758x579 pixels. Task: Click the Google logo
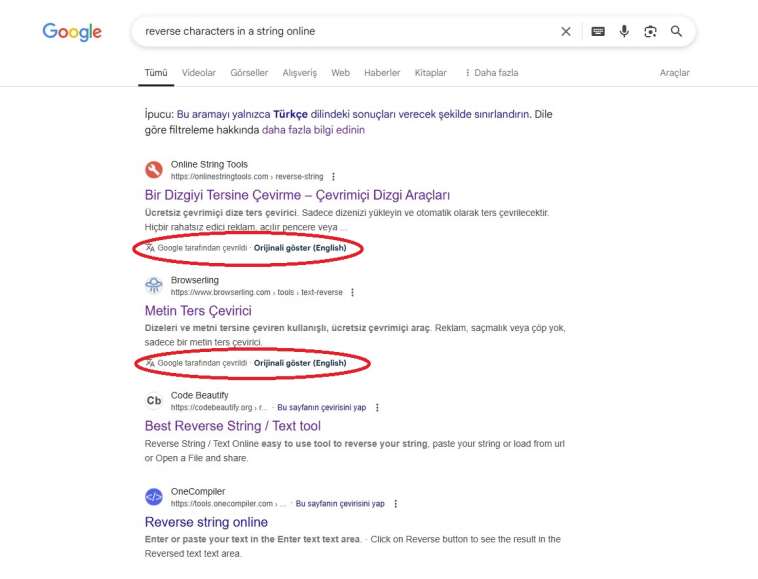[x=72, y=32]
